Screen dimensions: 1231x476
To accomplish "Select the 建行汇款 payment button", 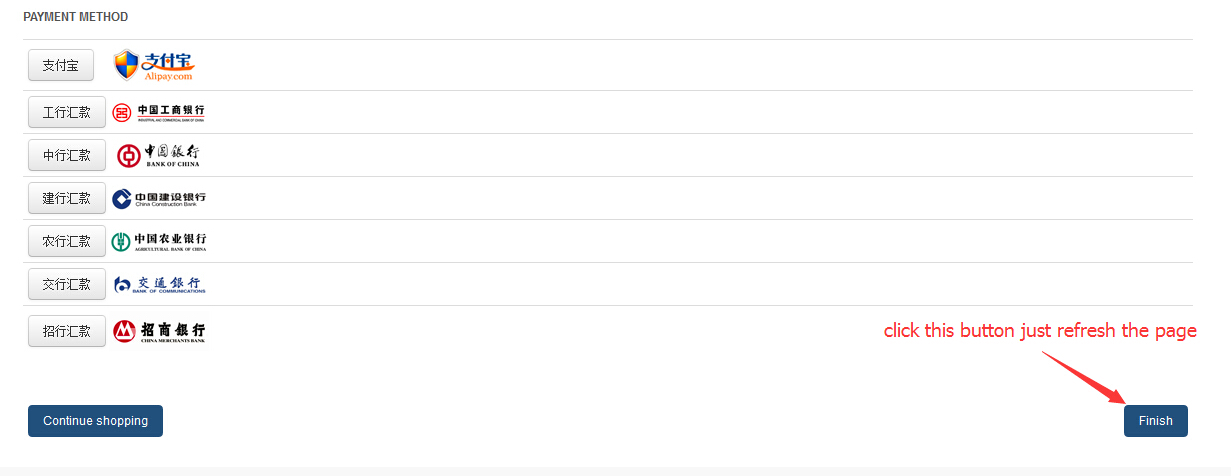I will tap(67, 199).
